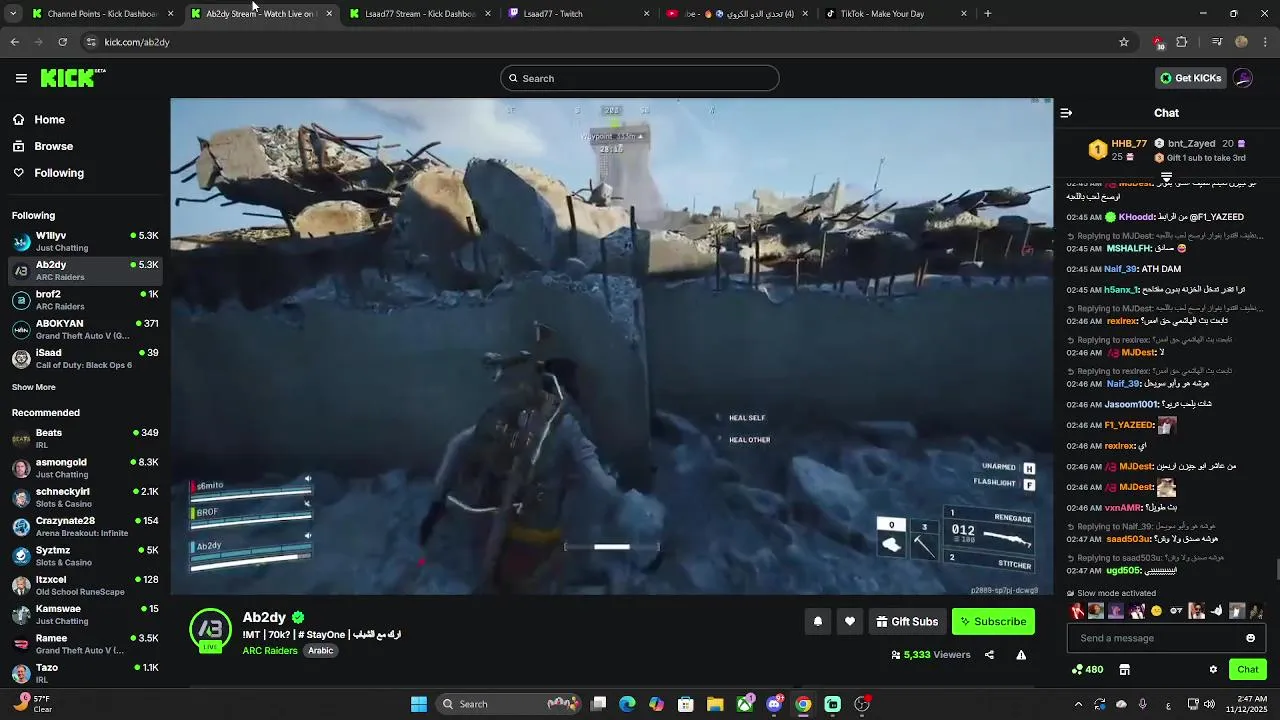
Task: Switch to Lsaad77 Stream Kick Dashboard tab
Action: [x=420, y=14]
